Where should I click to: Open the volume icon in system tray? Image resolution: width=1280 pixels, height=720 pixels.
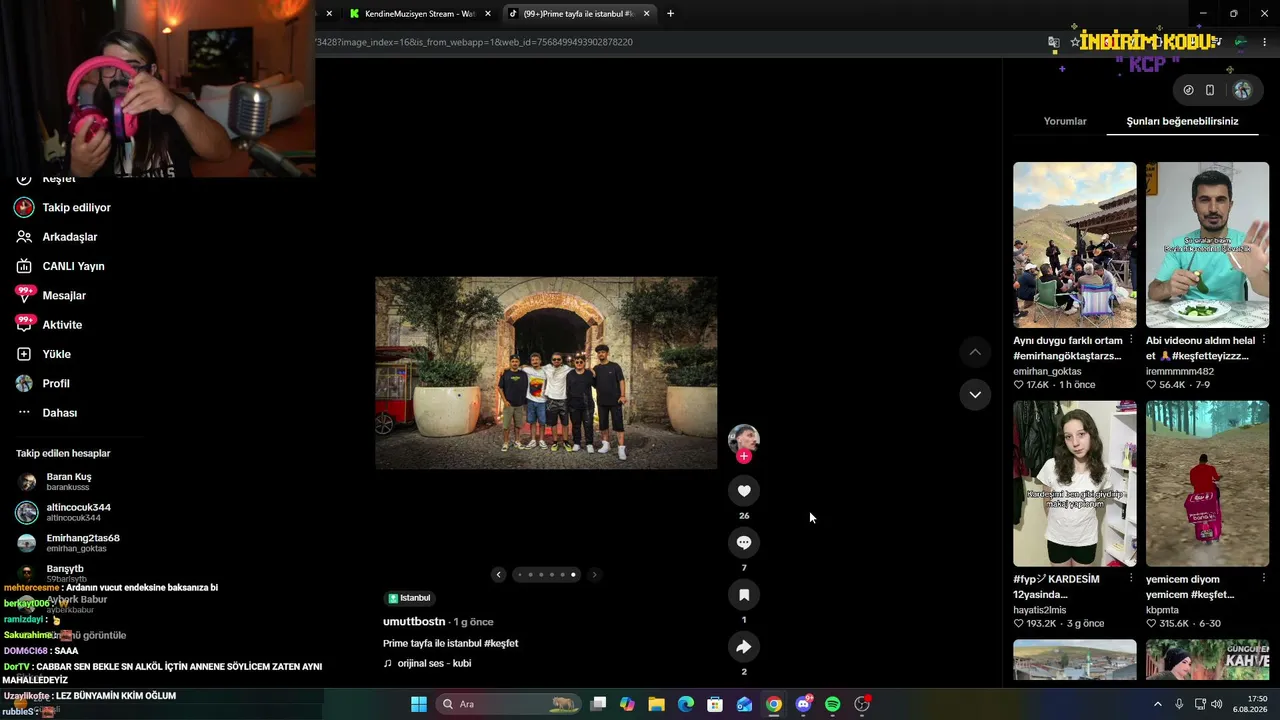pos(1217,704)
